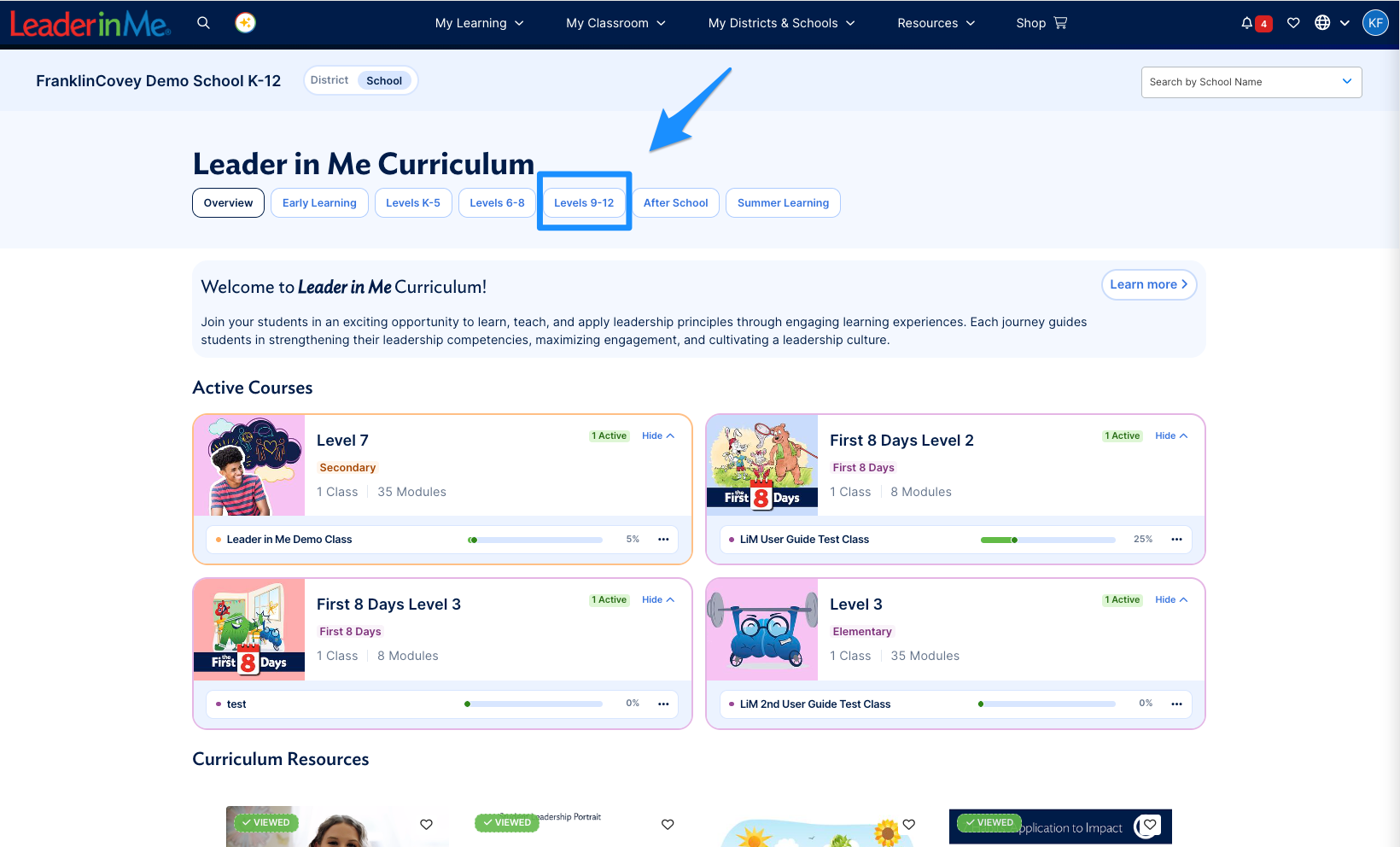Click the test class progress bar
1400x847 pixels.
[x=534, y=704]
